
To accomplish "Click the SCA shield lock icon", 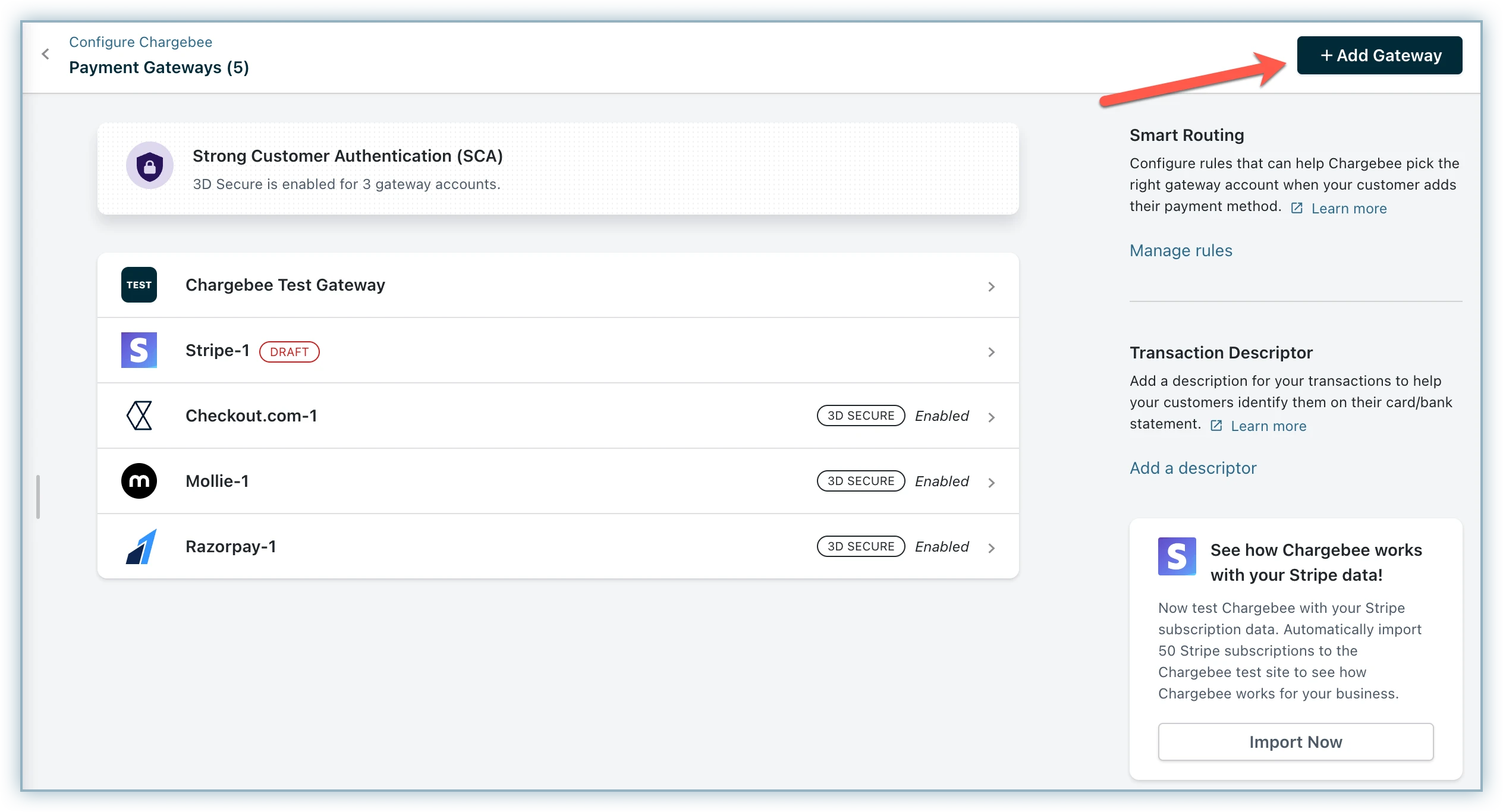I will 150,165.
